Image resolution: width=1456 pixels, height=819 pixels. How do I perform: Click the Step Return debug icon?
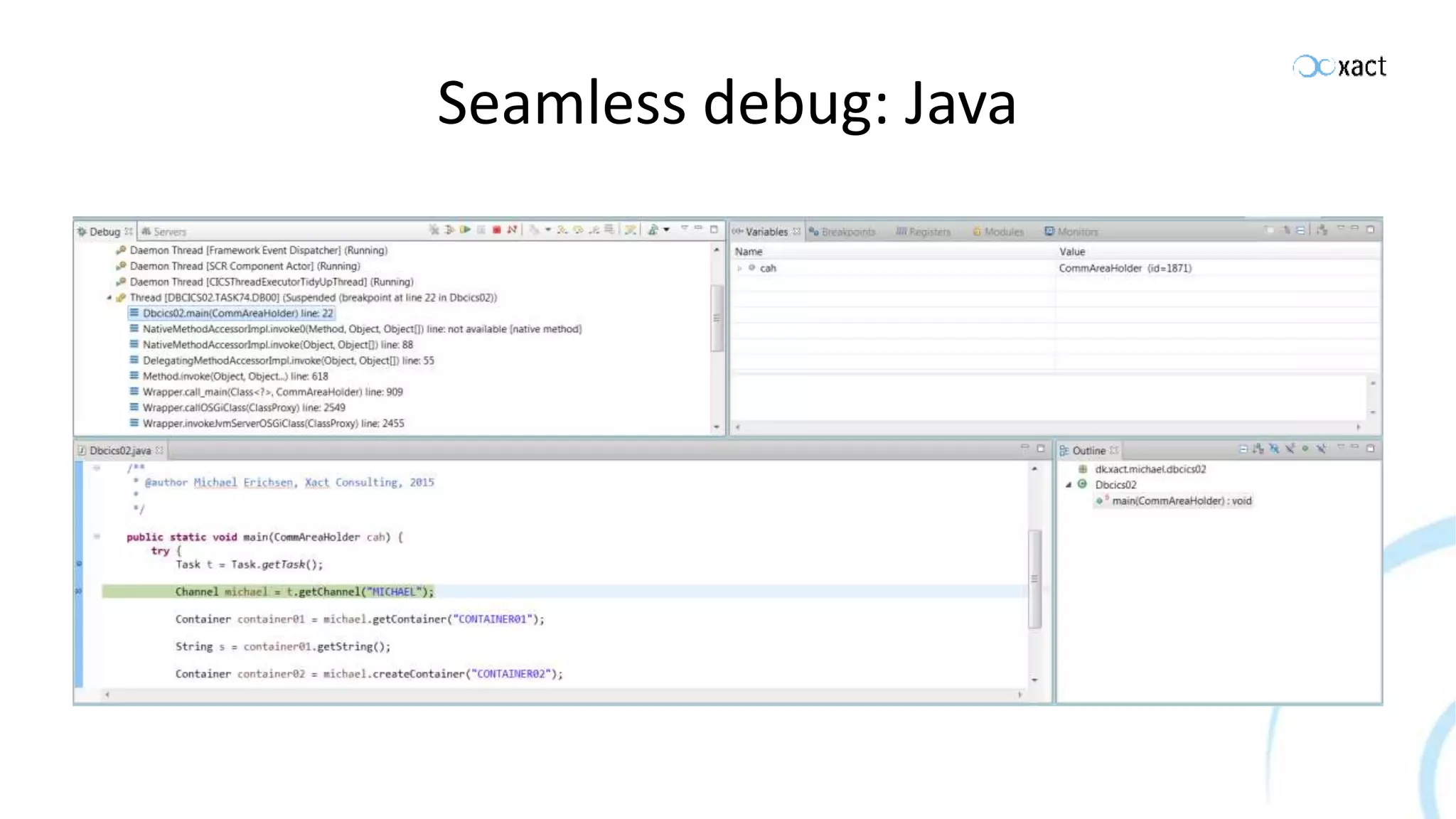pos(594,230)
